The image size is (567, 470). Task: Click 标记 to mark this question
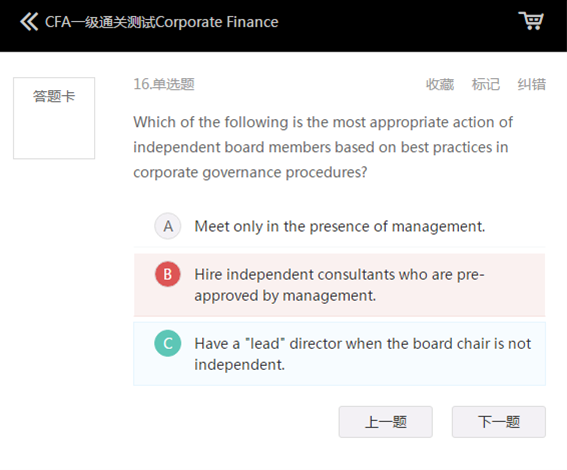pos(486,84)
